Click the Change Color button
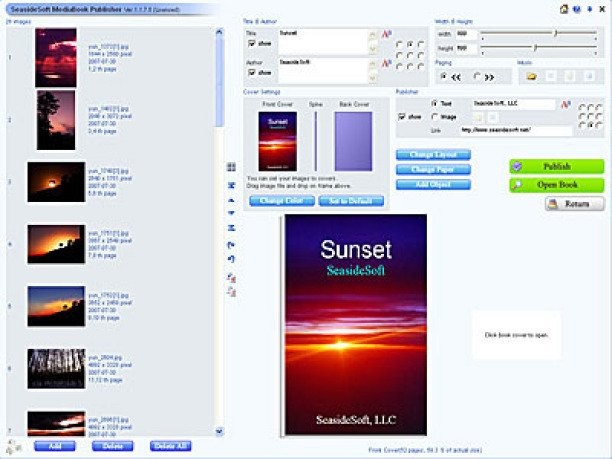Screen dimensions: 612x459 coord(282,201)
